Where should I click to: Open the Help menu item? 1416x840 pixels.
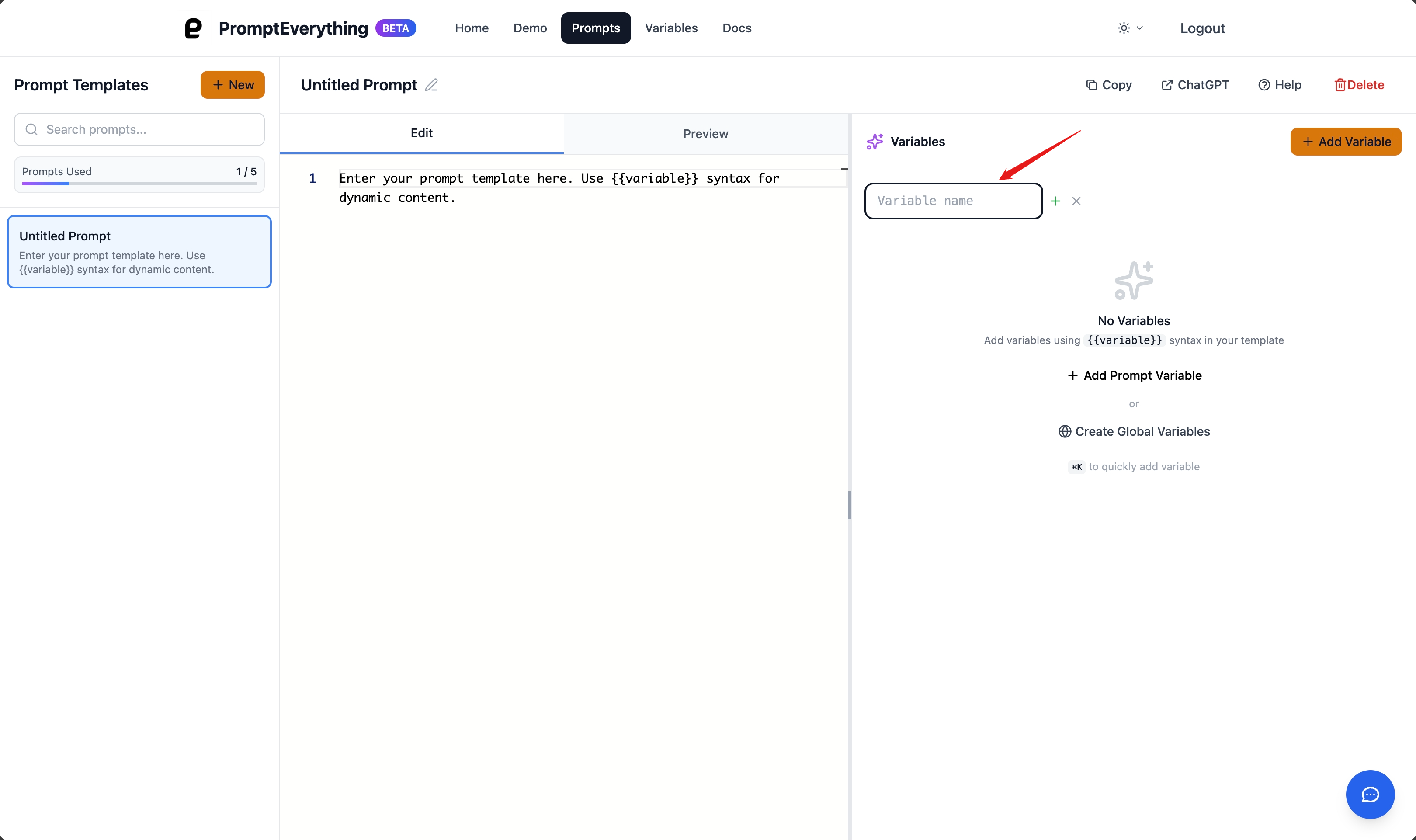1280,85
